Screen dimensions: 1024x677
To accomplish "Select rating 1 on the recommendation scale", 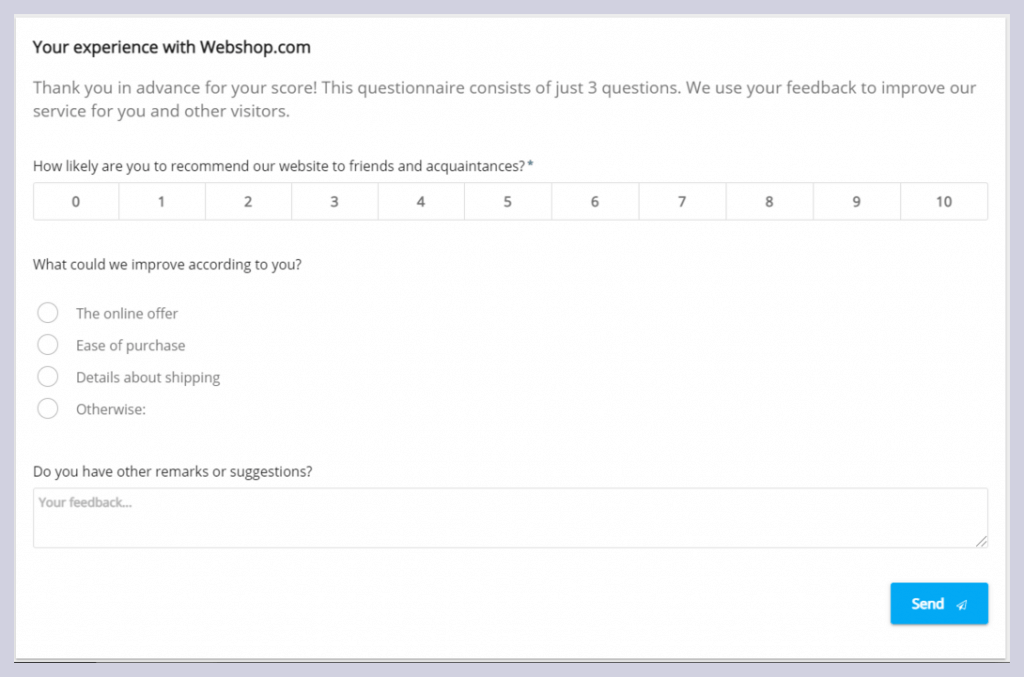I will tap(161, 201).
